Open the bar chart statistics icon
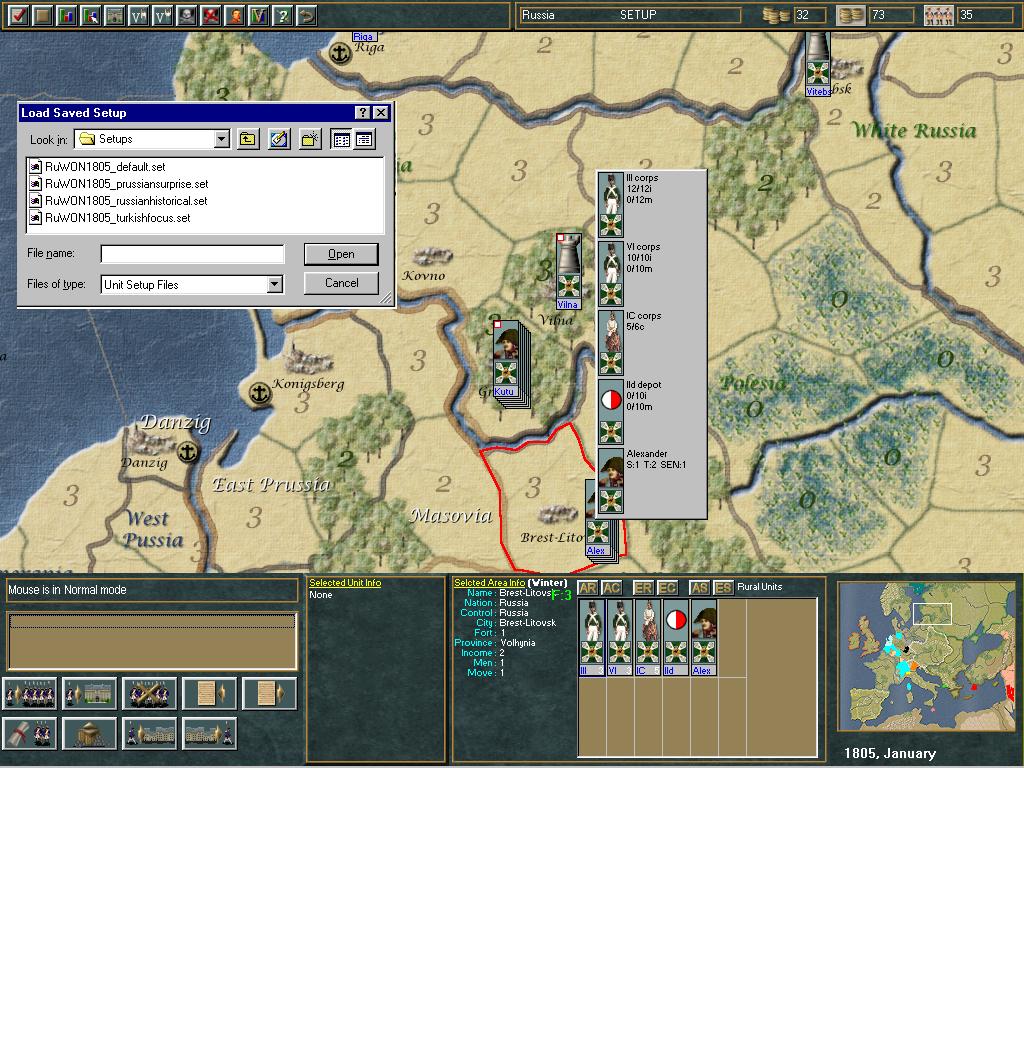This screenshot has height=1045, width=1024. [x=67, y=15]
